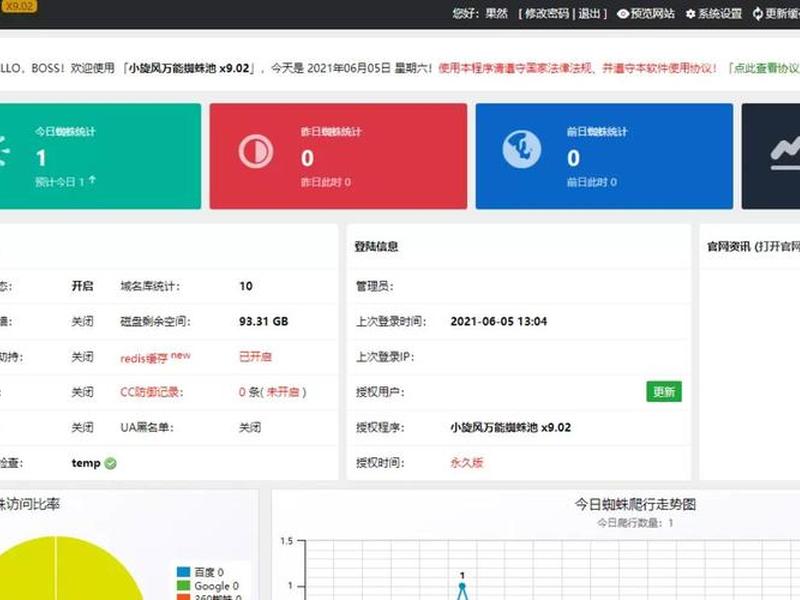Click the 今日蜘蛛爬行走势图 chart title

[x=635, y=504]
